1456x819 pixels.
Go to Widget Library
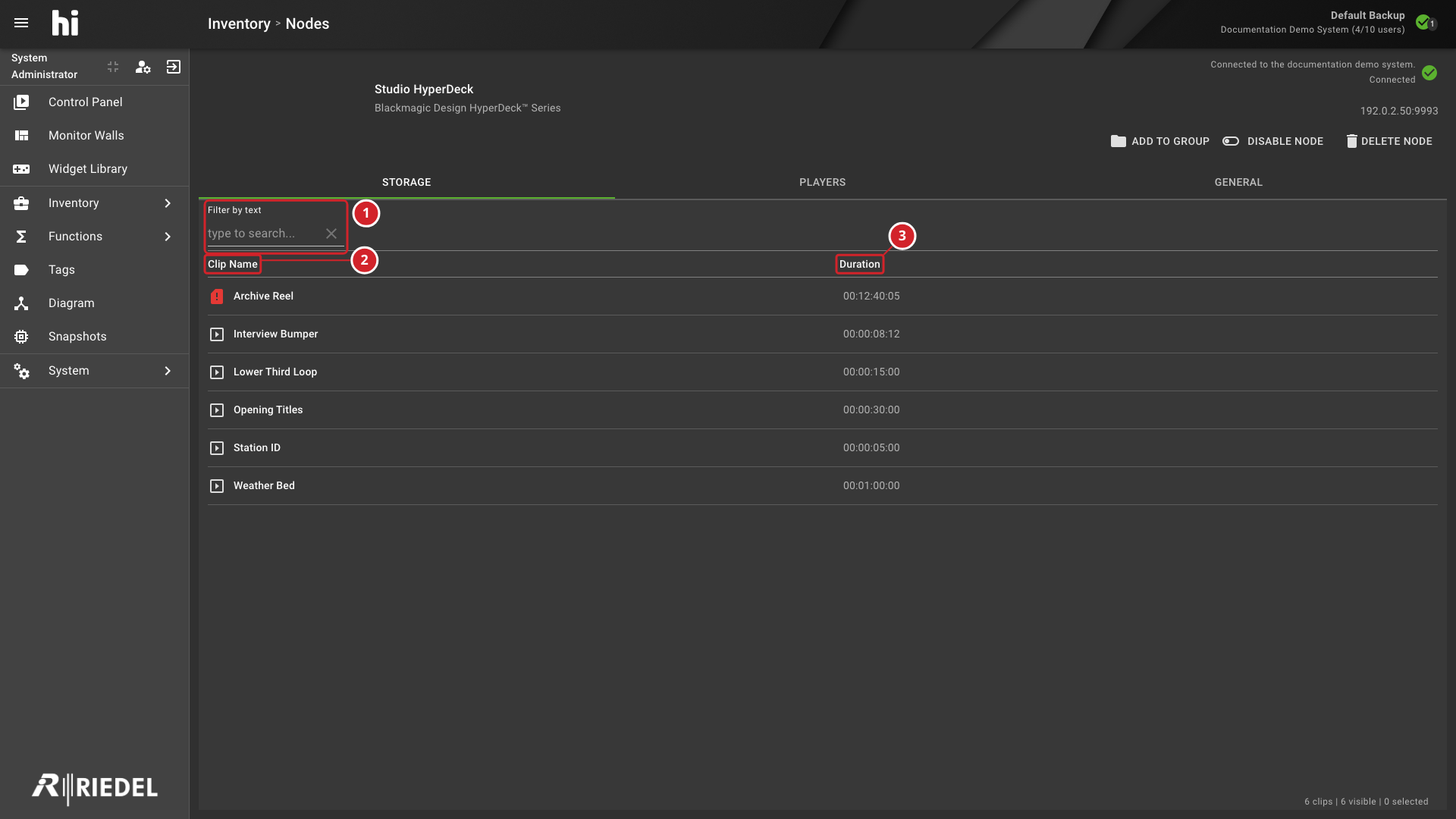(x=95, y=168)
